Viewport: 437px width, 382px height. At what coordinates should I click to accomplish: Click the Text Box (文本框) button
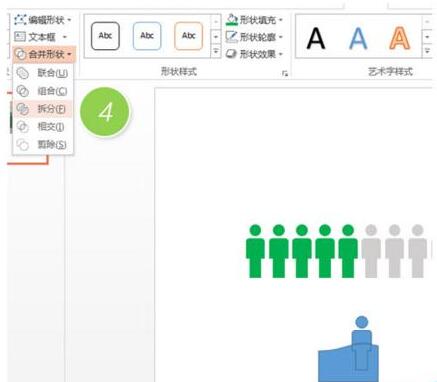(41, 37)
